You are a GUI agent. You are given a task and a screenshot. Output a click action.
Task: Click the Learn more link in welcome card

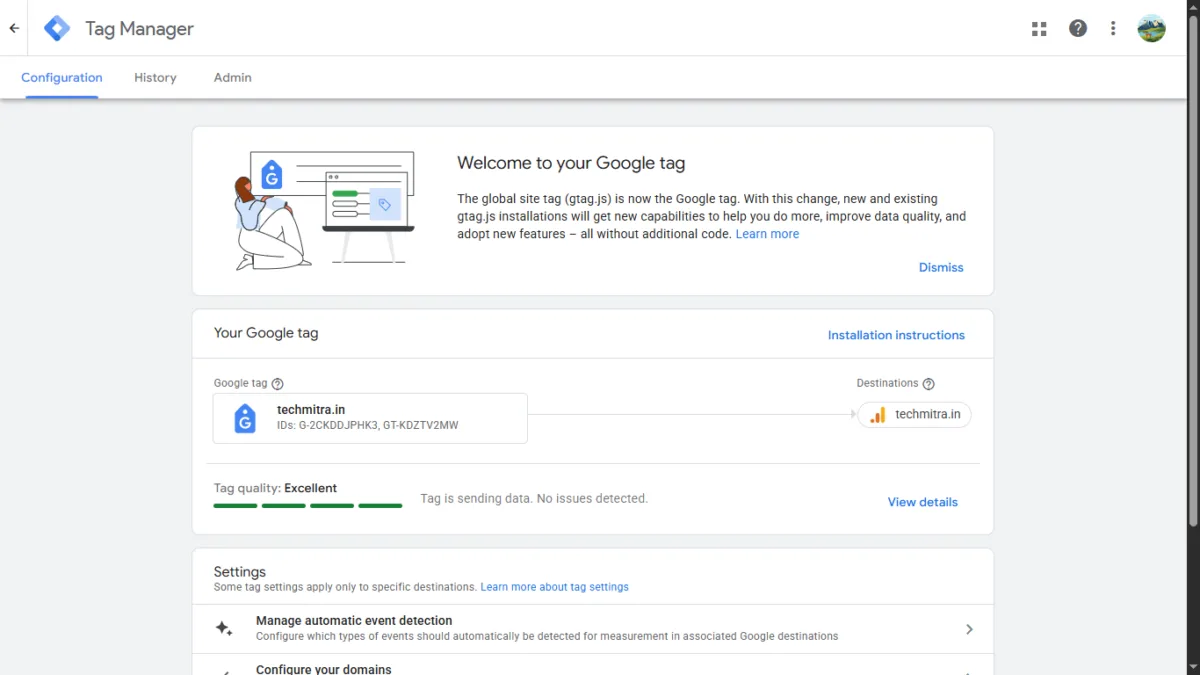pyautogui.click(x=767, y=234)
